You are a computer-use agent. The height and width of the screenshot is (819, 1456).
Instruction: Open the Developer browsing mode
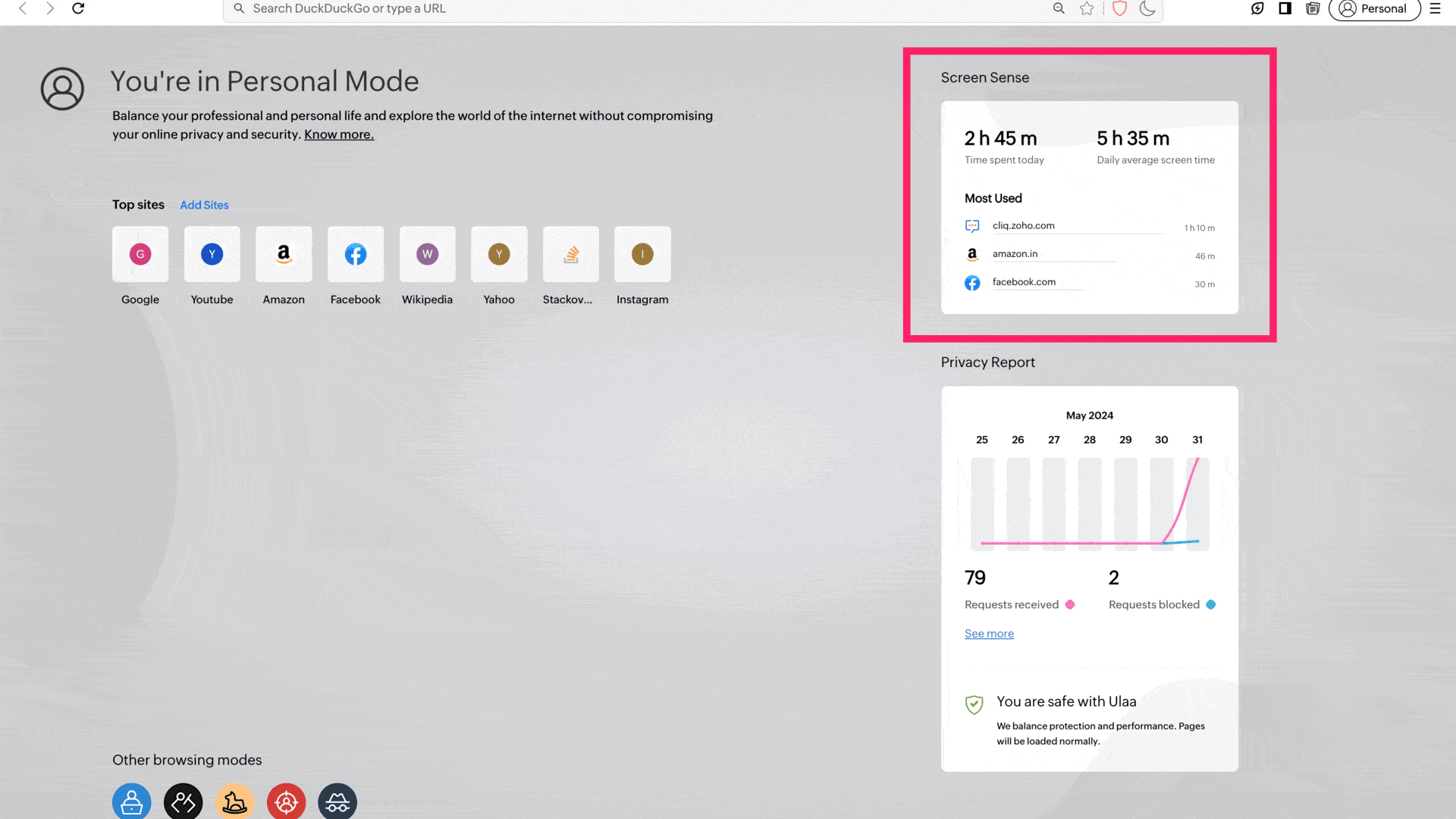[183, 801]
